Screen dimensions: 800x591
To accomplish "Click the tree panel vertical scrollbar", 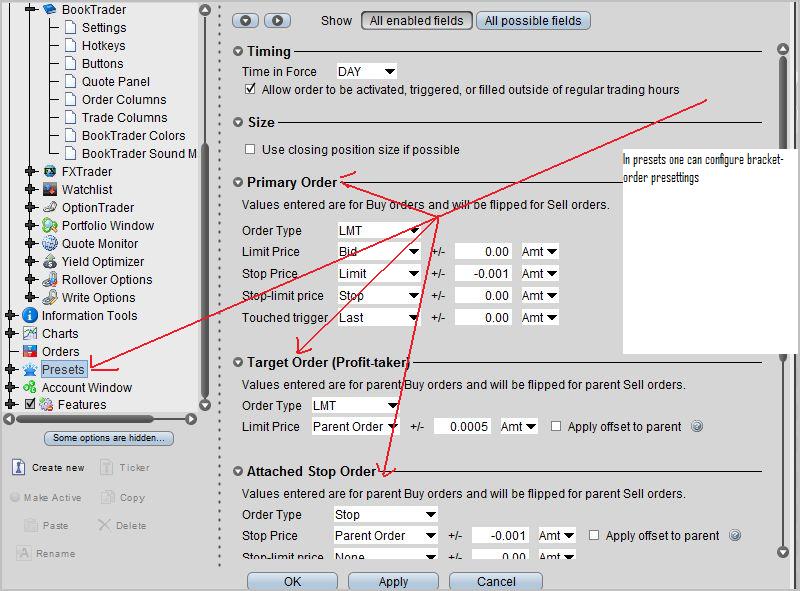I will [205, 268].
